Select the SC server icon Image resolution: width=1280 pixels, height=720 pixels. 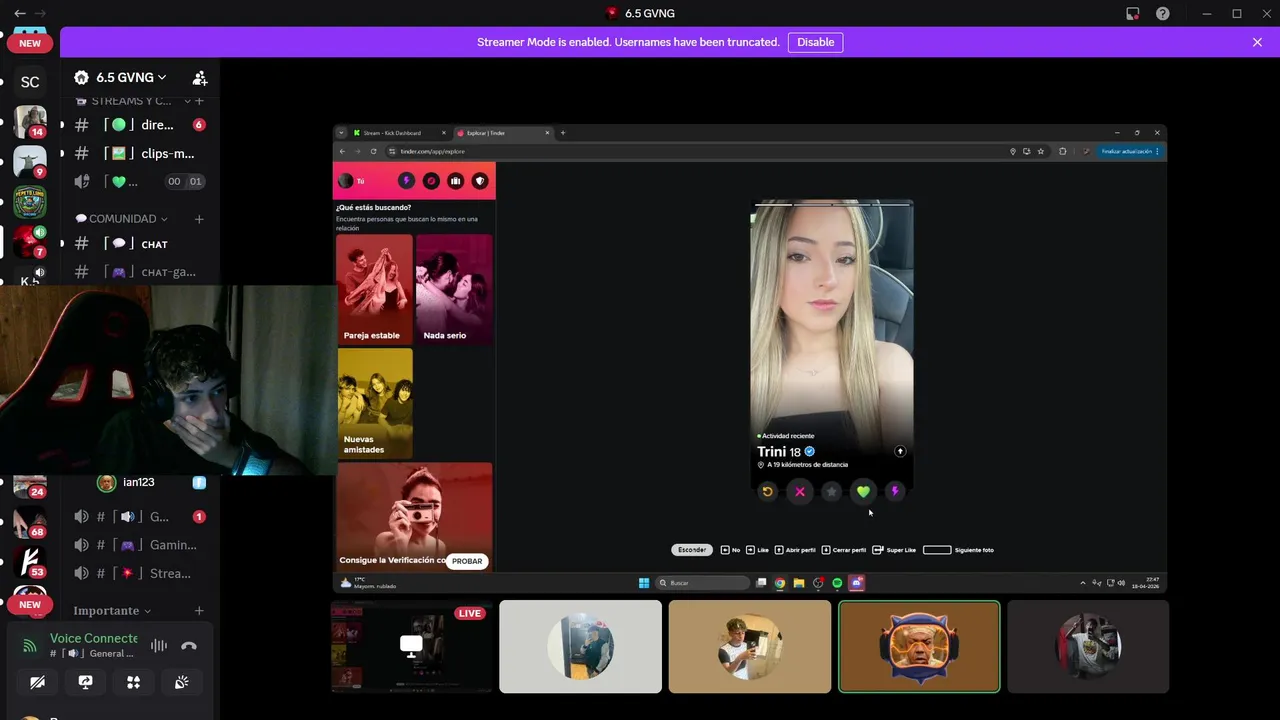click(30, 82)
